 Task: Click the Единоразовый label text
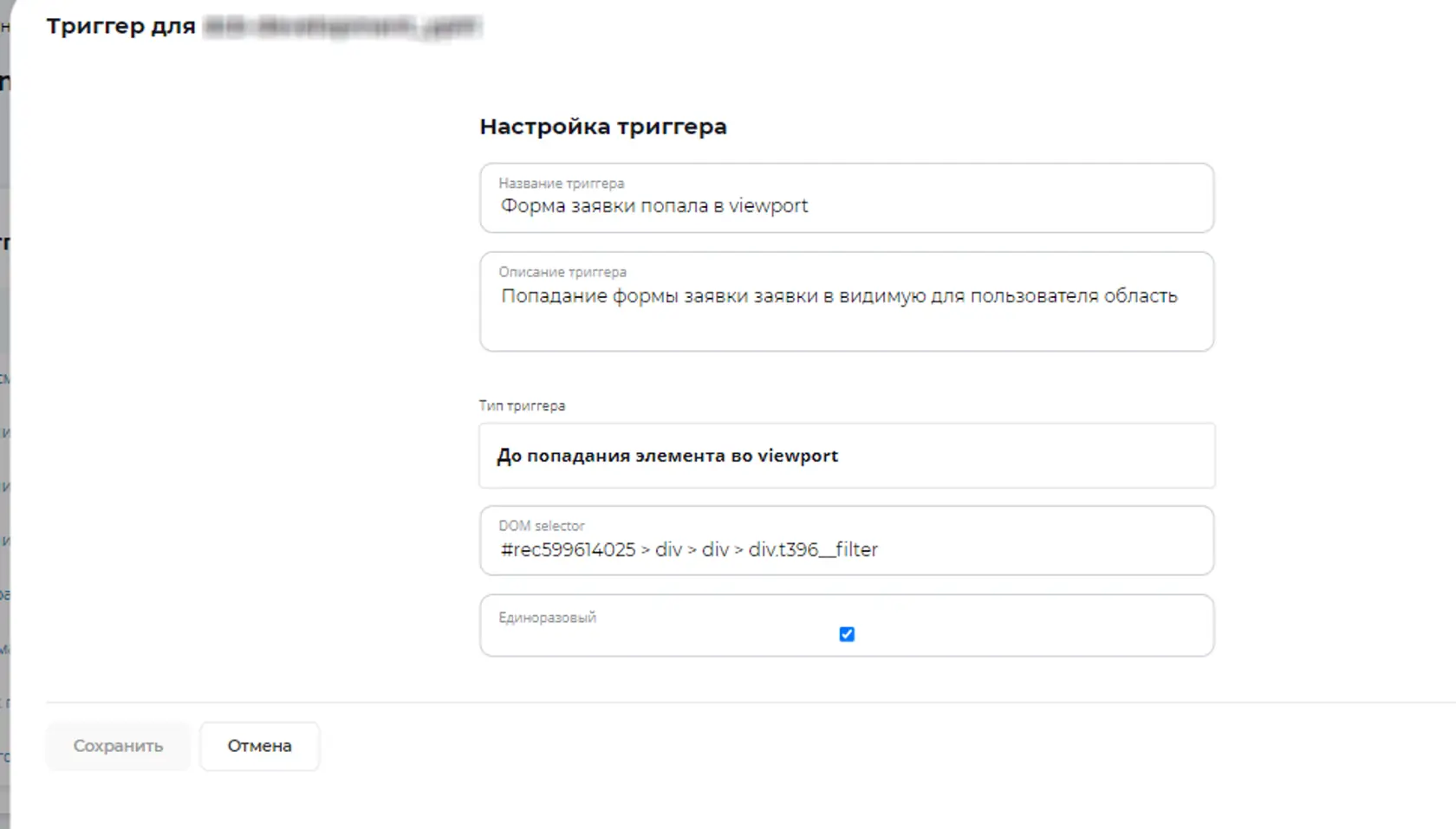(547, 618)
